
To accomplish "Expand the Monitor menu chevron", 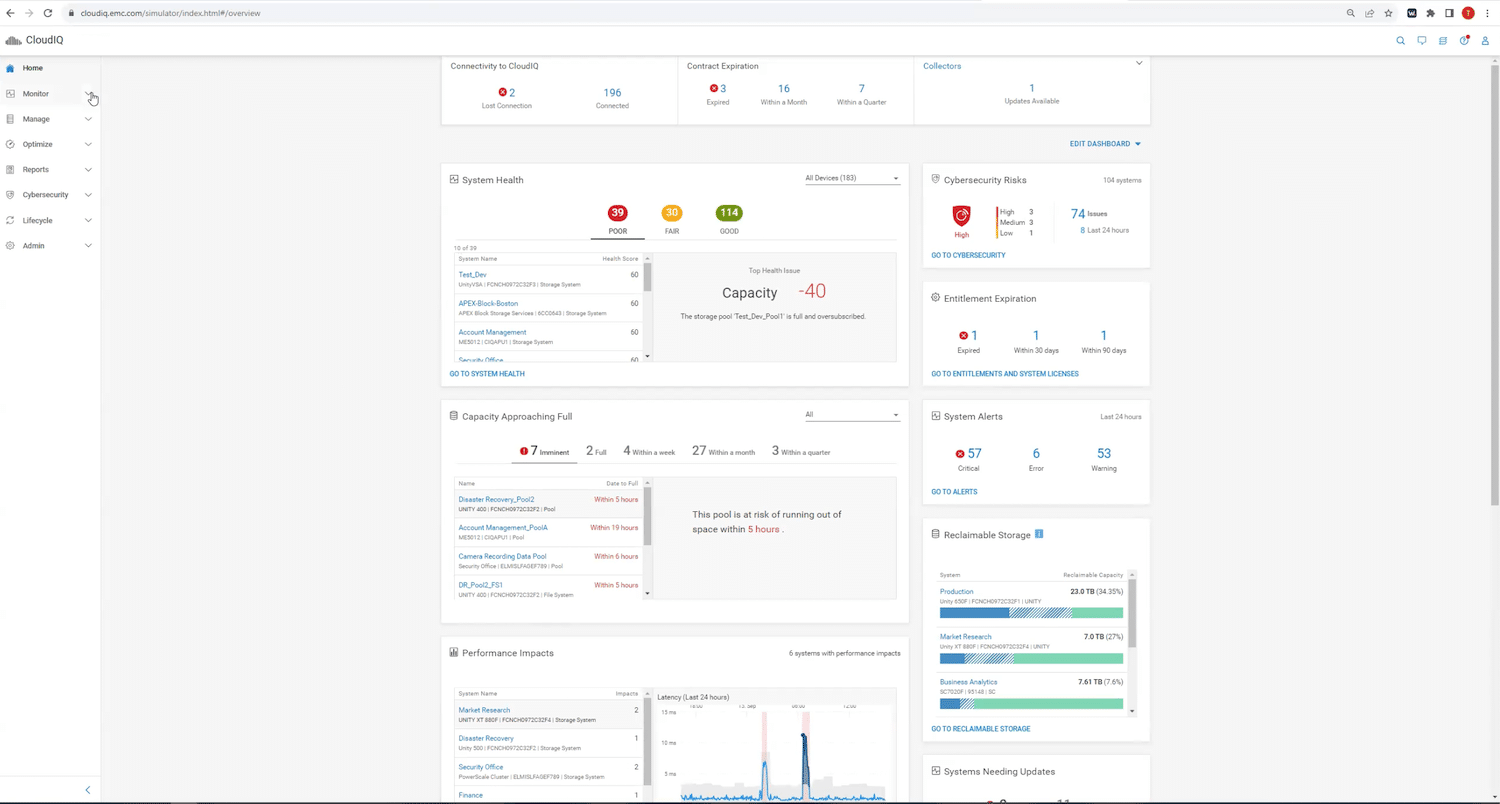I will pos(88,93).
